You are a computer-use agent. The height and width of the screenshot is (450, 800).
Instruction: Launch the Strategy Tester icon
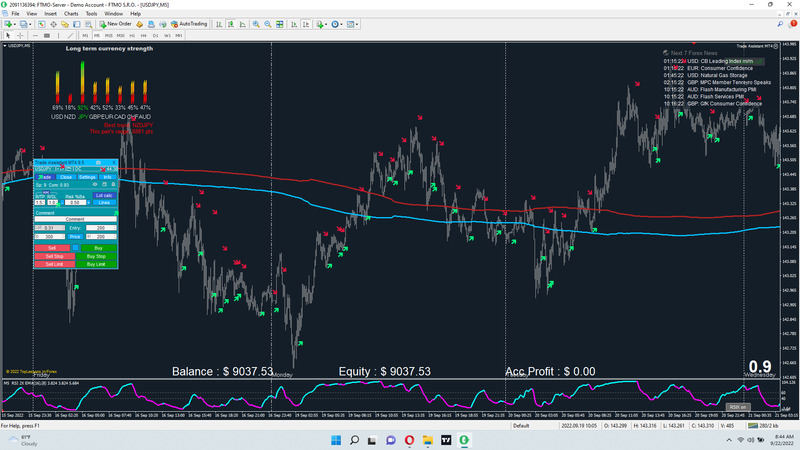(x=88, y=24)
